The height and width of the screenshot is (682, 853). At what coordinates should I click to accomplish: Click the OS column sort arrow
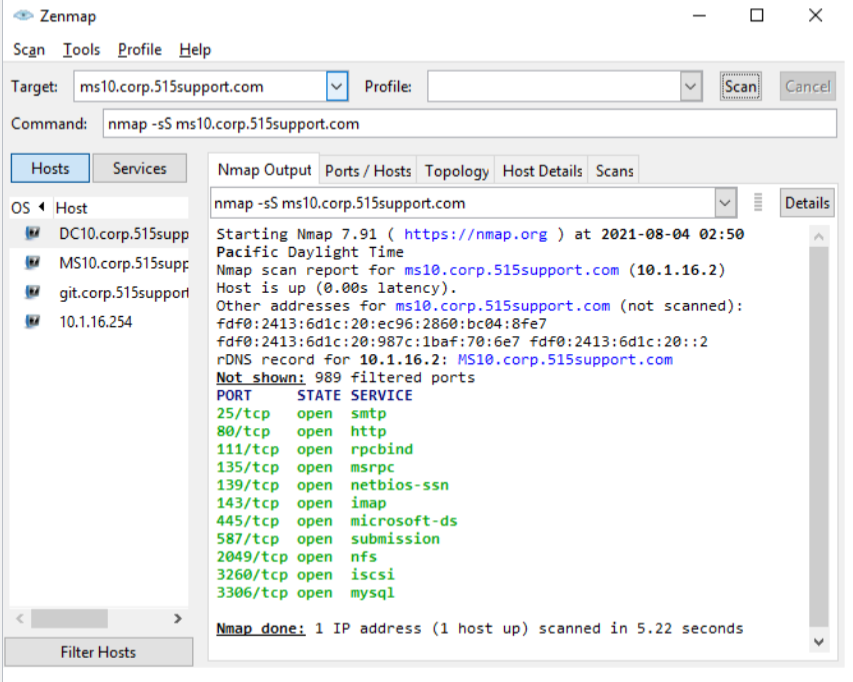click(41, 207)
